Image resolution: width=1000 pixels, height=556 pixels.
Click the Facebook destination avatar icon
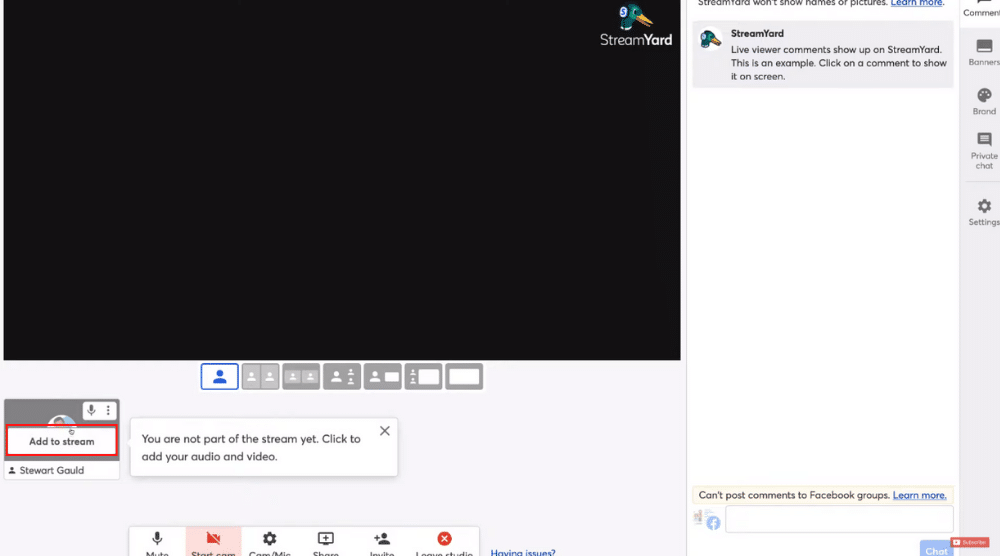coord(707,520)
